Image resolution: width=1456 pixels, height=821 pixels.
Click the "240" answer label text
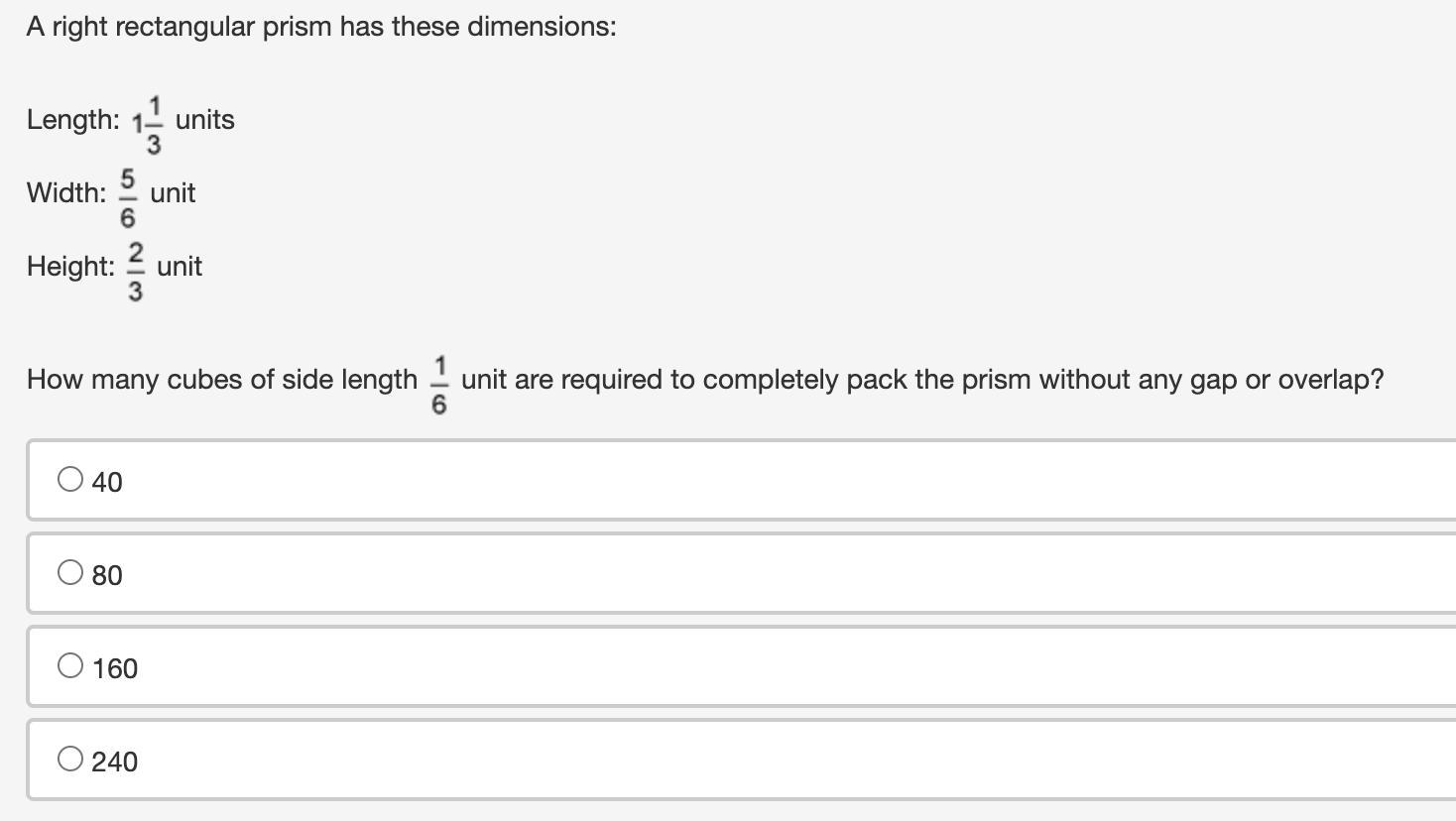[115, 762]
